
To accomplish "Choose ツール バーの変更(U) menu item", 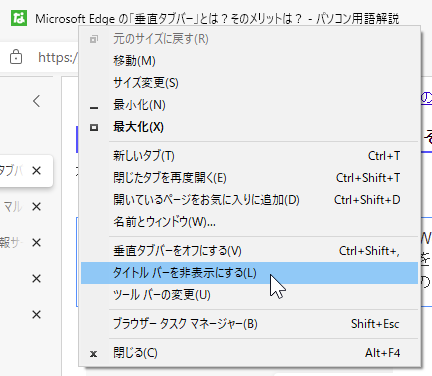I will point(249,295).
